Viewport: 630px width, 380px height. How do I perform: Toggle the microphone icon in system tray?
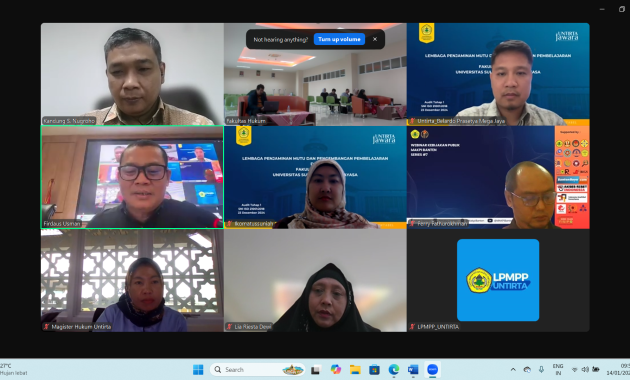pyautogui.click(x=541, y=370)
